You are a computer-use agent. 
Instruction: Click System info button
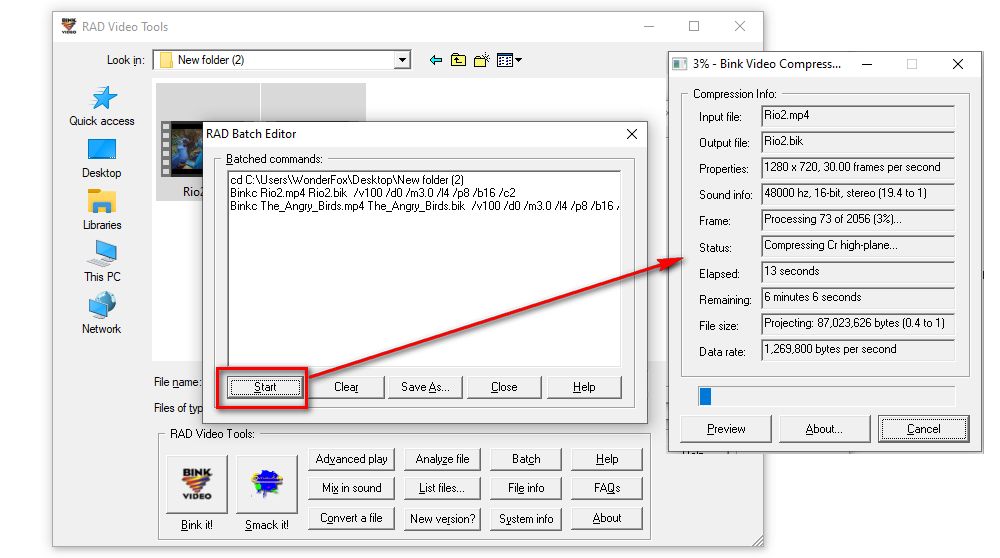pos(526,518)
